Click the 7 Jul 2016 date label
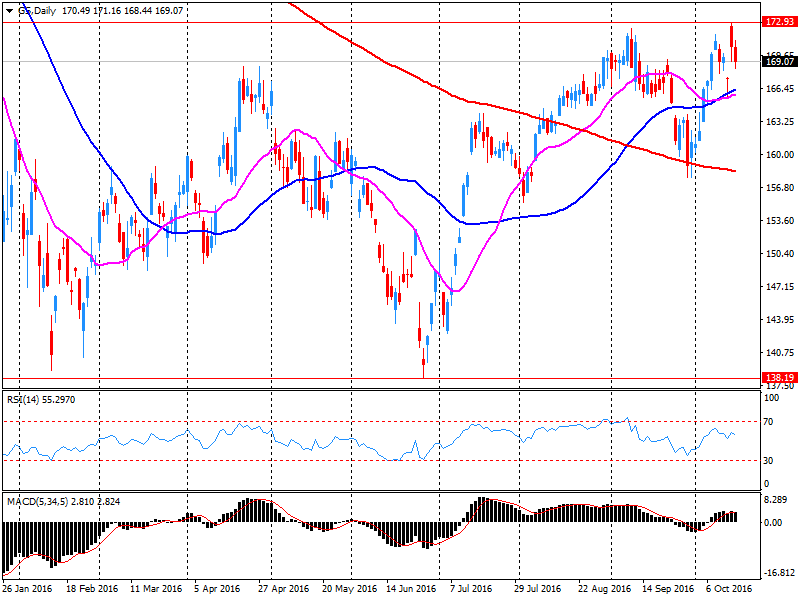Viewport: 800px width, 600px height. point(471,589)
